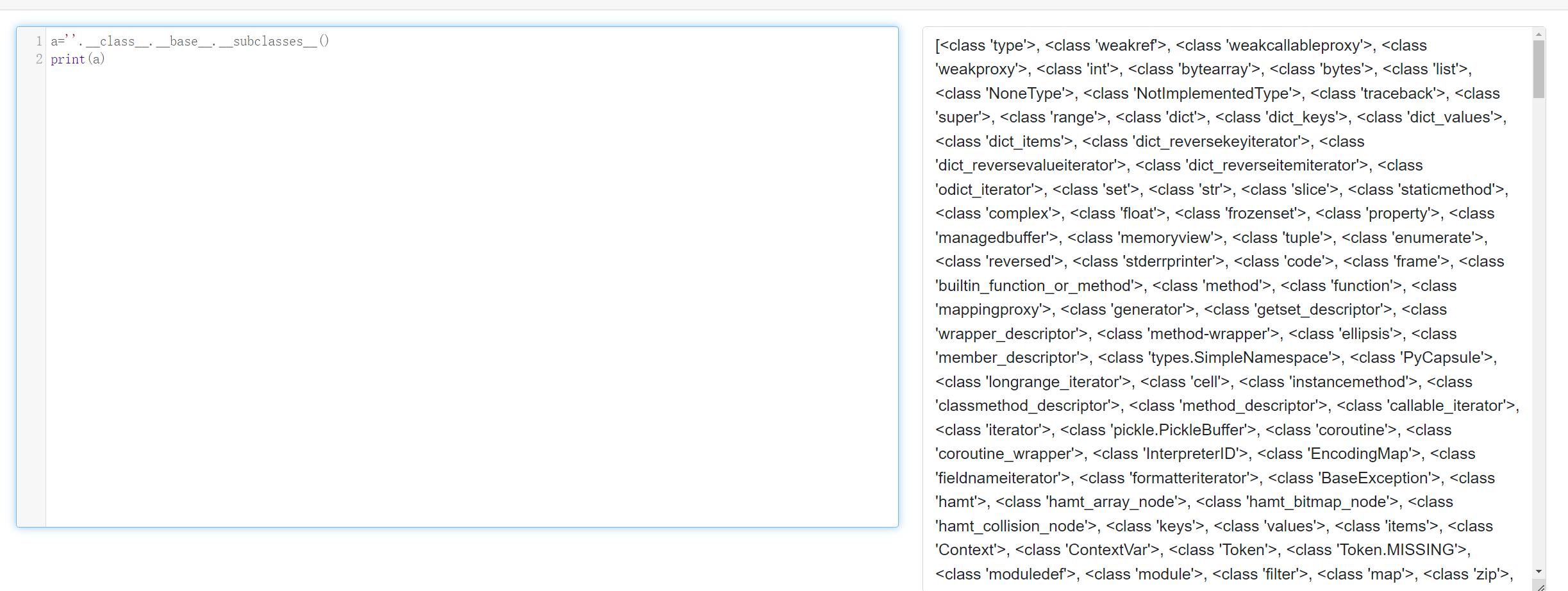This screenshot has width=1568, height=591.
Task: Click line number 1 in the gutter
Action: tap(39, 41)
